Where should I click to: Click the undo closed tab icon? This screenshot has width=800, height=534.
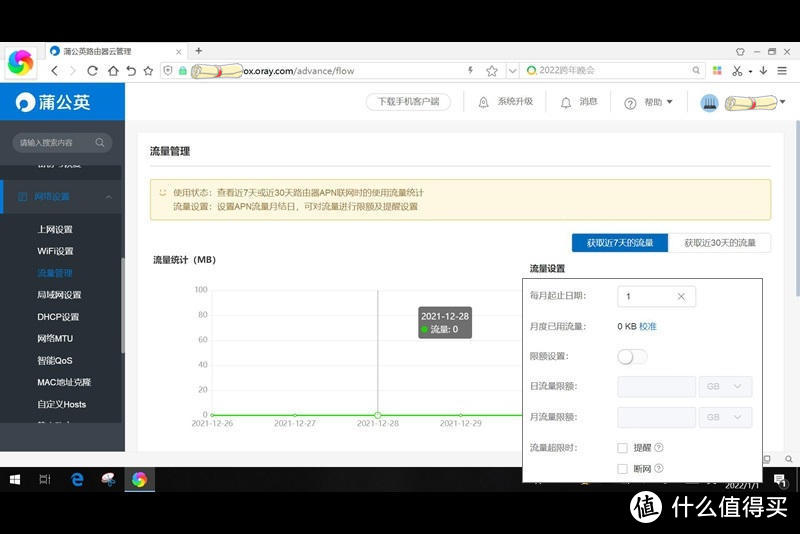[131, 71]
